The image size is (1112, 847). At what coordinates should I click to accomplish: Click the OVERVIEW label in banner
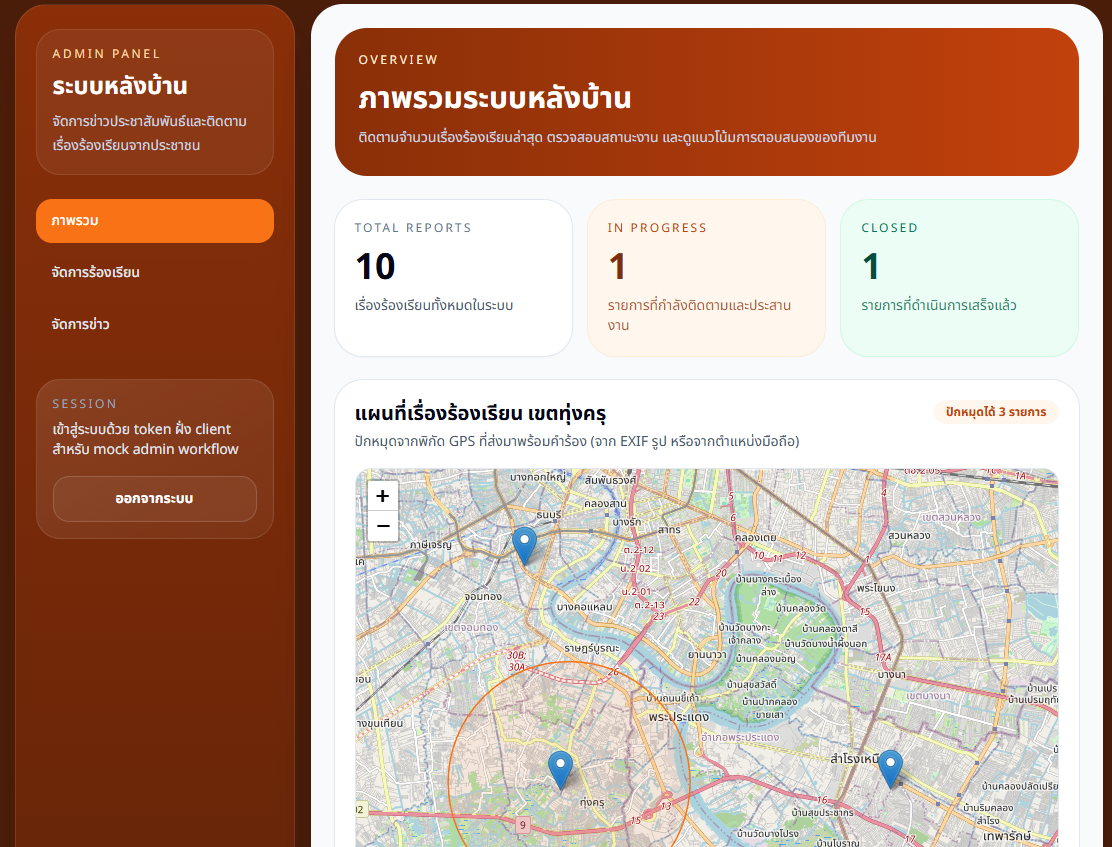[399, 60]
